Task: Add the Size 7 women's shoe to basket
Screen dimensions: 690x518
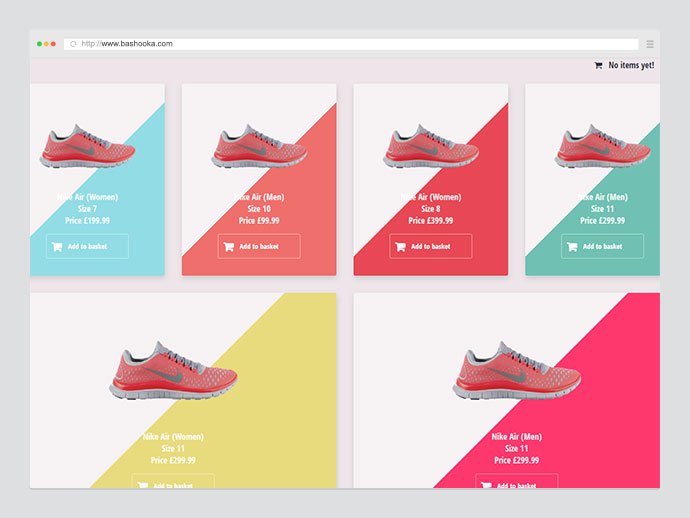Action: [88, 246]
